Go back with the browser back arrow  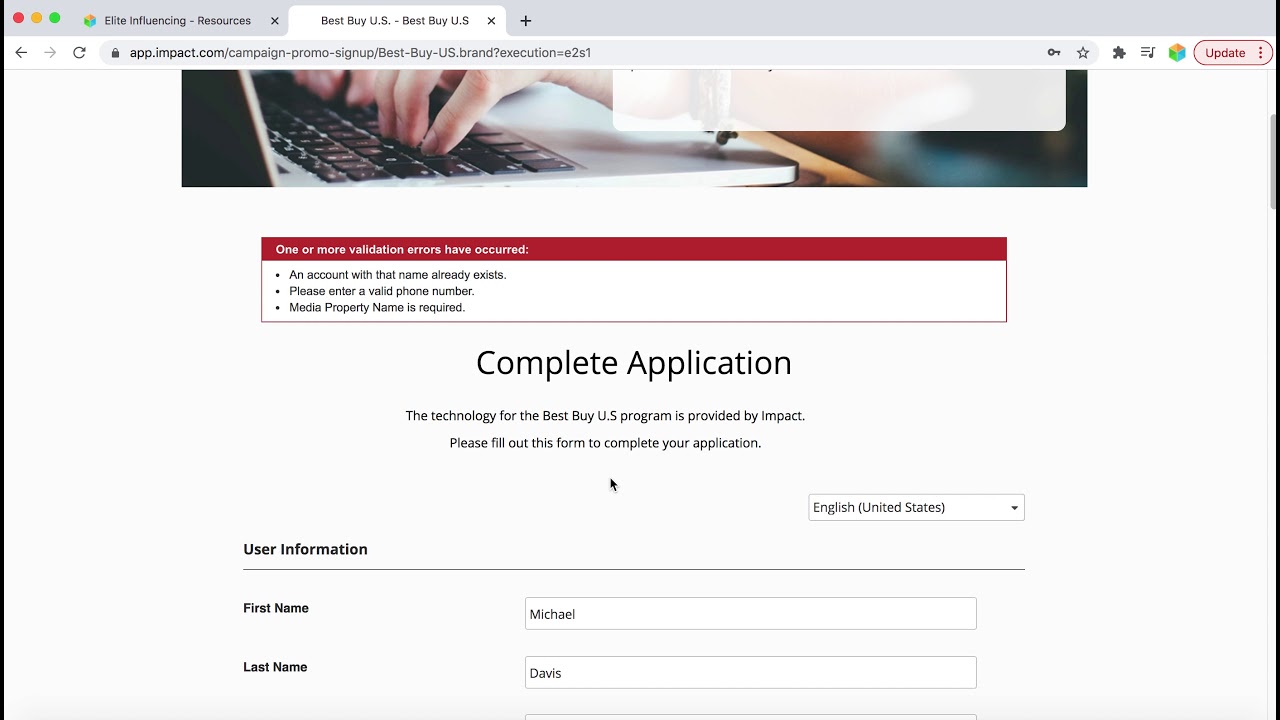click(x=21, y=53)
